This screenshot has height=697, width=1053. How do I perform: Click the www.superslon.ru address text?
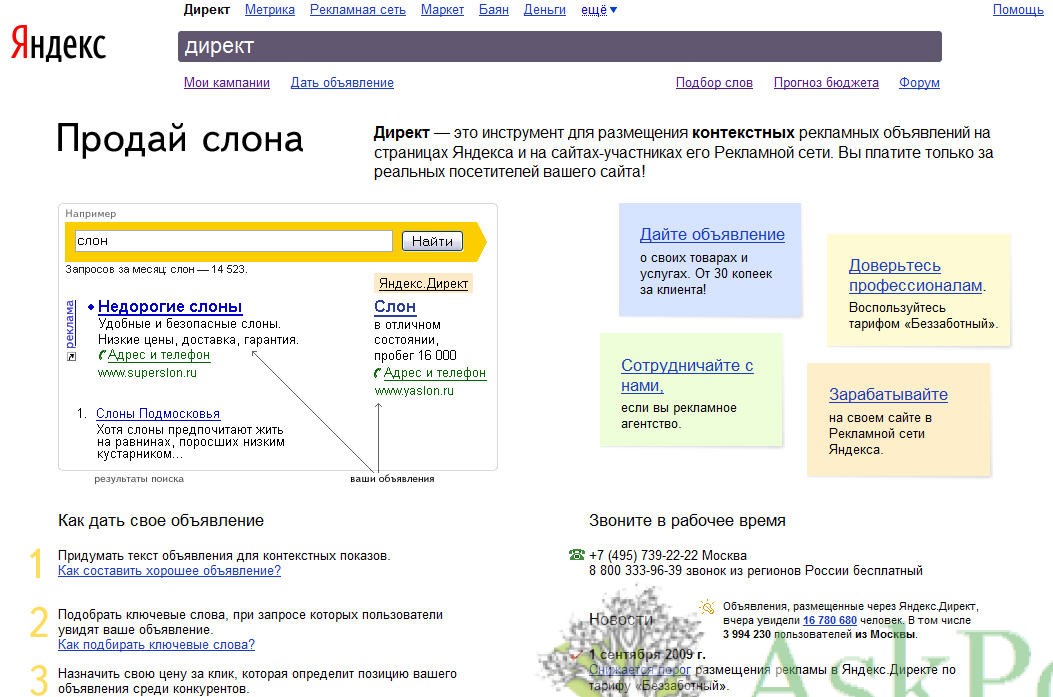pos(147,373)
